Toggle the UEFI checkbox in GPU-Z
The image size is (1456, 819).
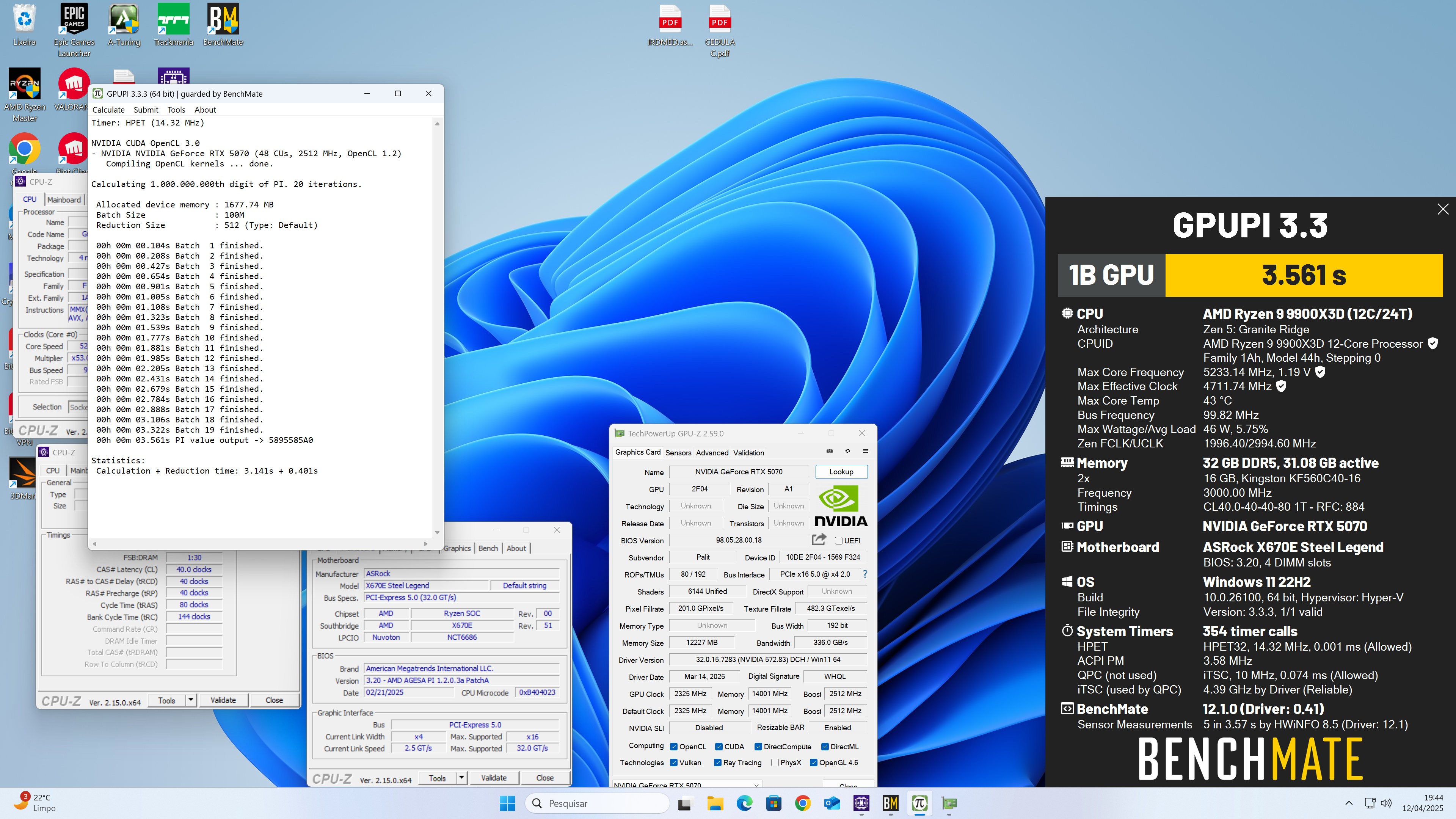(839, 541)
